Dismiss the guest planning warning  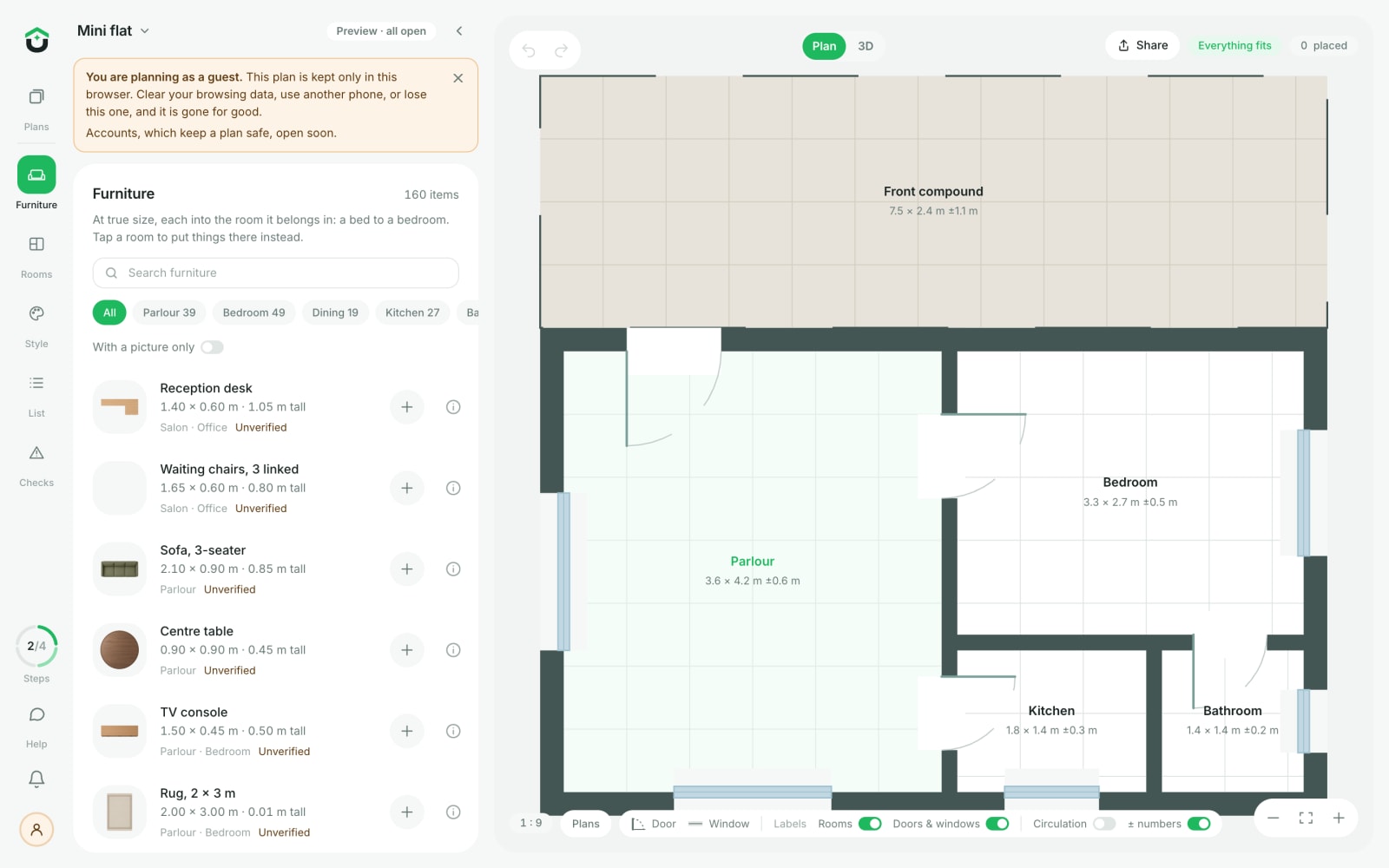pos(458,78)
